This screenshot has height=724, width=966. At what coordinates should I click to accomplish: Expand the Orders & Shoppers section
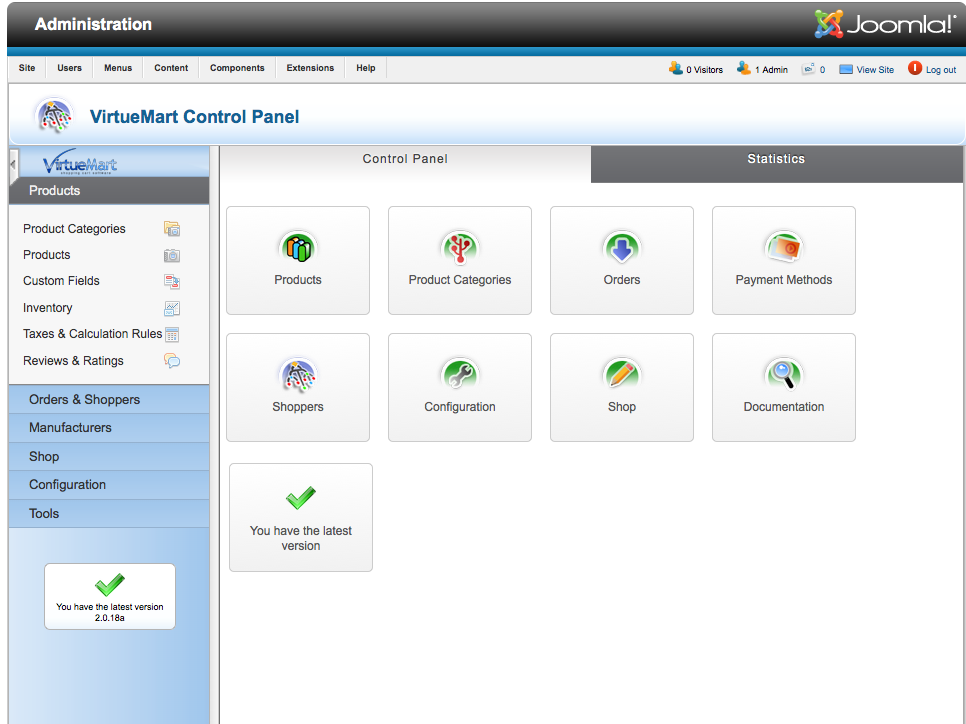tap(85, 399)
